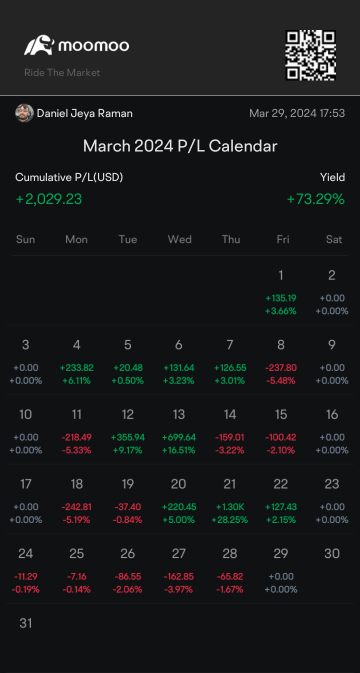Screen dimensions: 360x673
Task: Select the username Daniel Jeya Raman
Action: click(x=85, y=113)
